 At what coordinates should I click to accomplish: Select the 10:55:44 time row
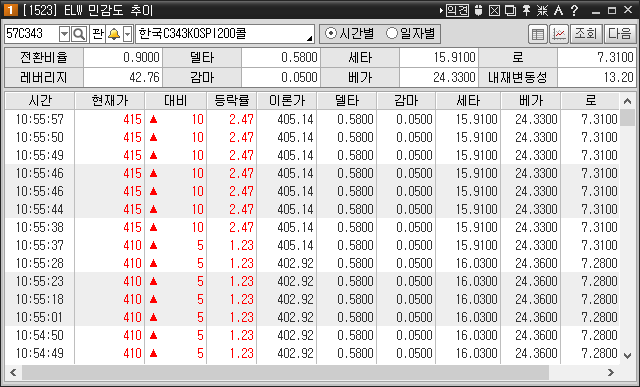tap(312, 209)
